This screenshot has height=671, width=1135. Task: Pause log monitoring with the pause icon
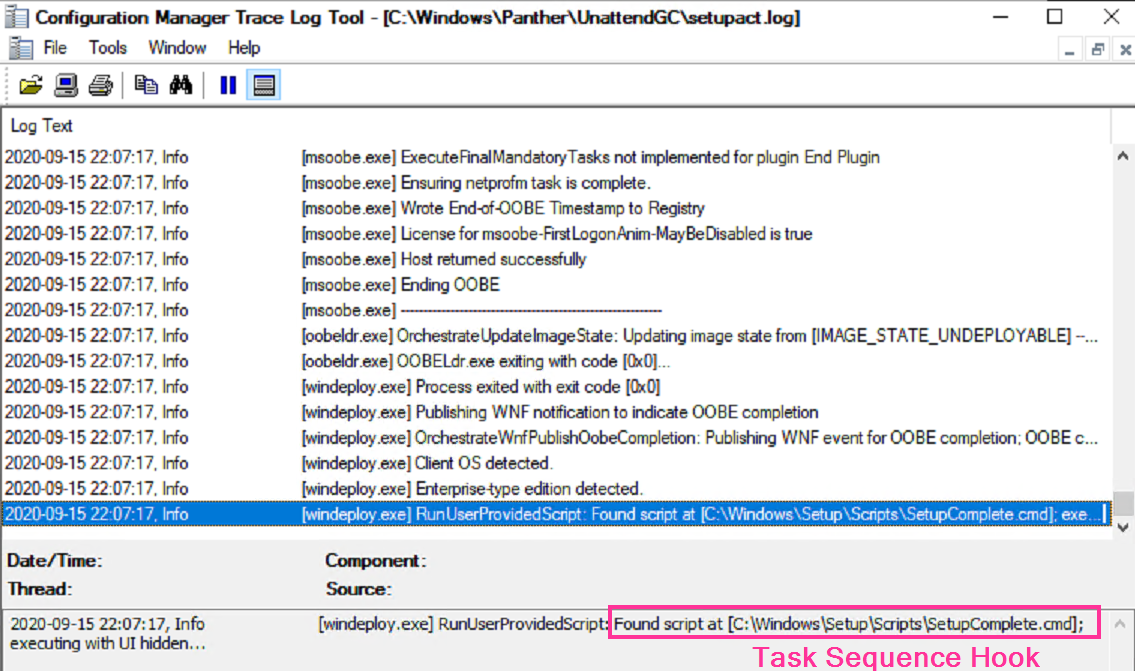pyautogui.click(x=228, y=86)
